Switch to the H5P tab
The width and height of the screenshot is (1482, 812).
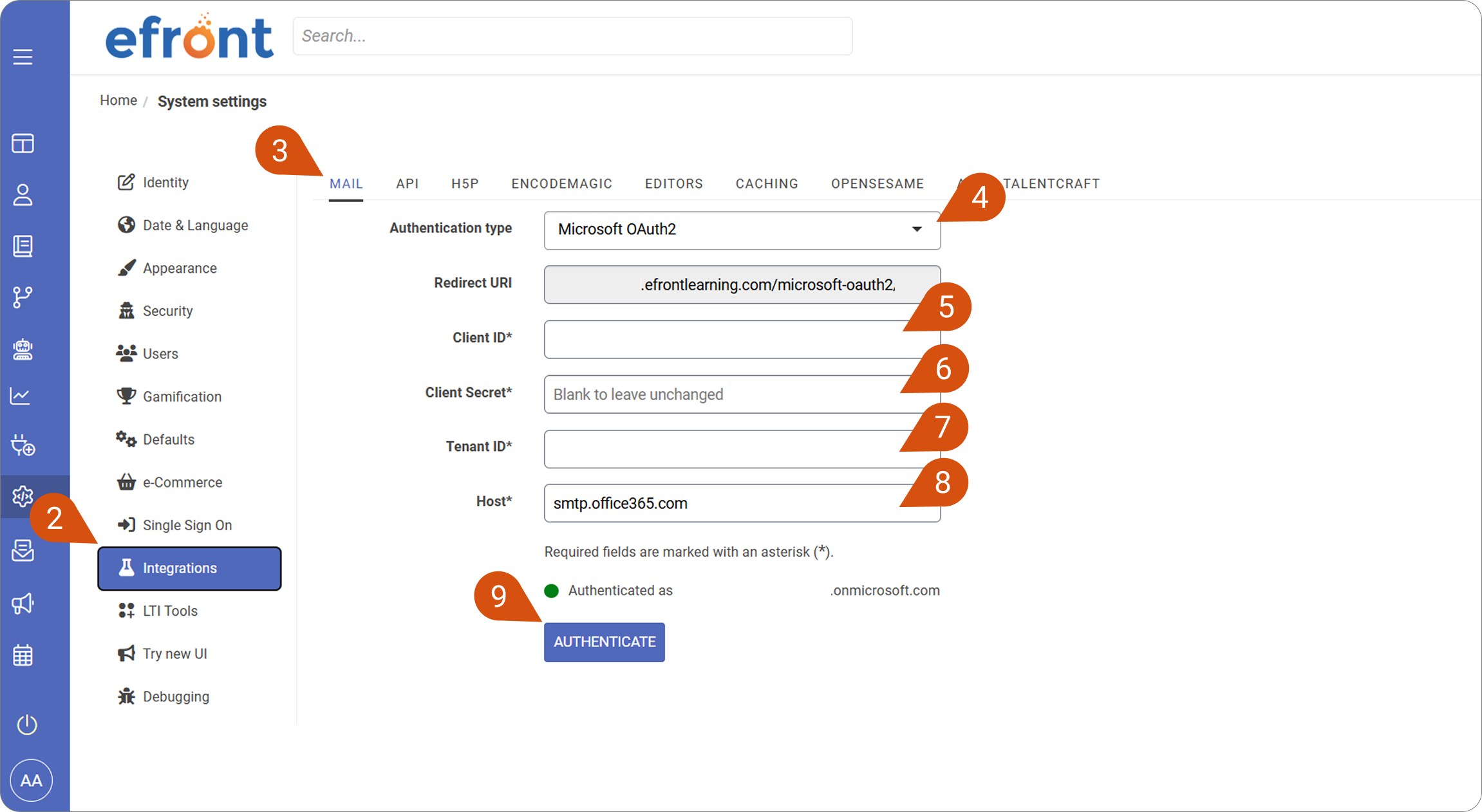point(465,184)
